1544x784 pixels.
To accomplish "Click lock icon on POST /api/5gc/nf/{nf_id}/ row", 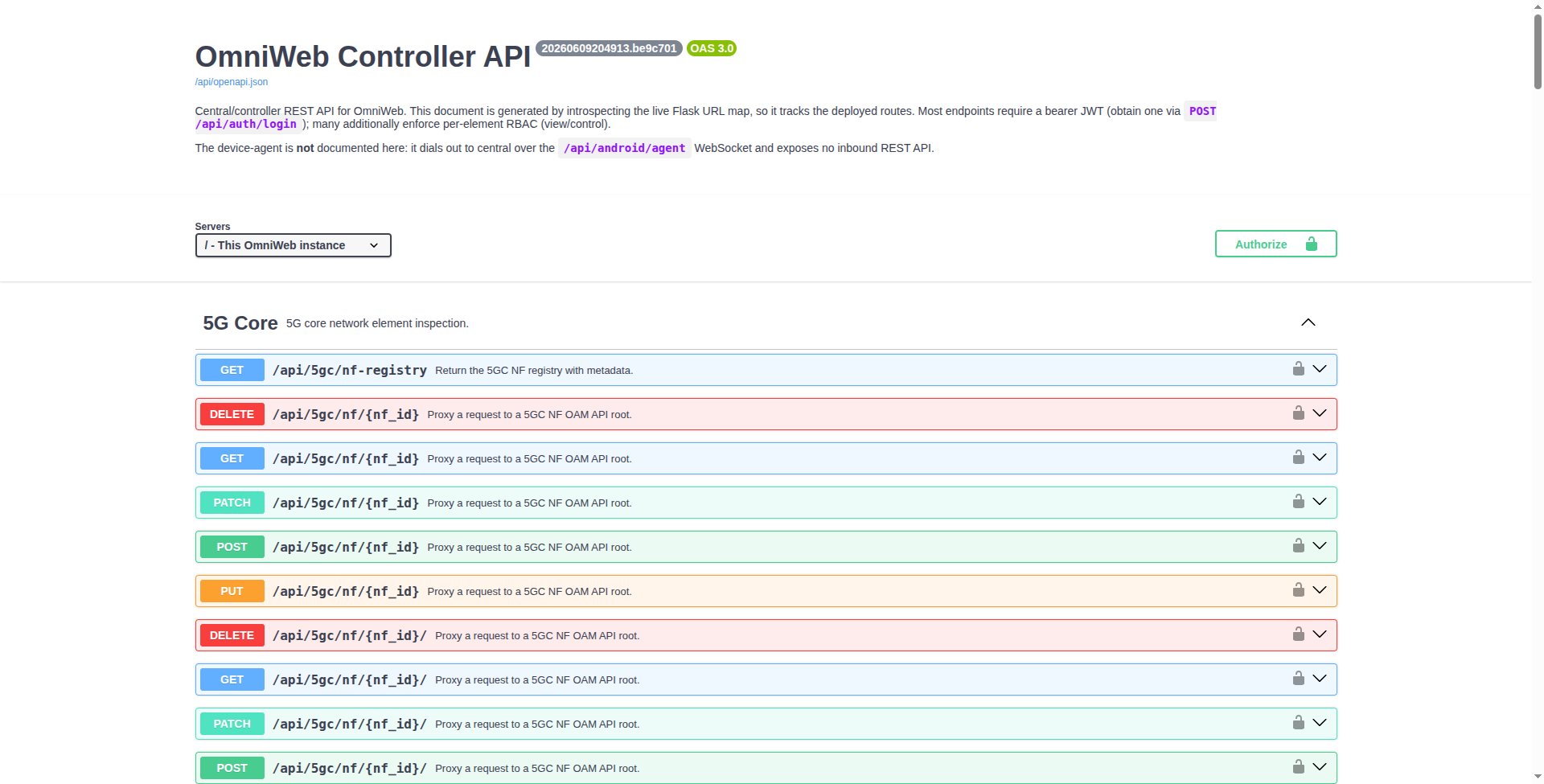I will tap(1298, 767).
